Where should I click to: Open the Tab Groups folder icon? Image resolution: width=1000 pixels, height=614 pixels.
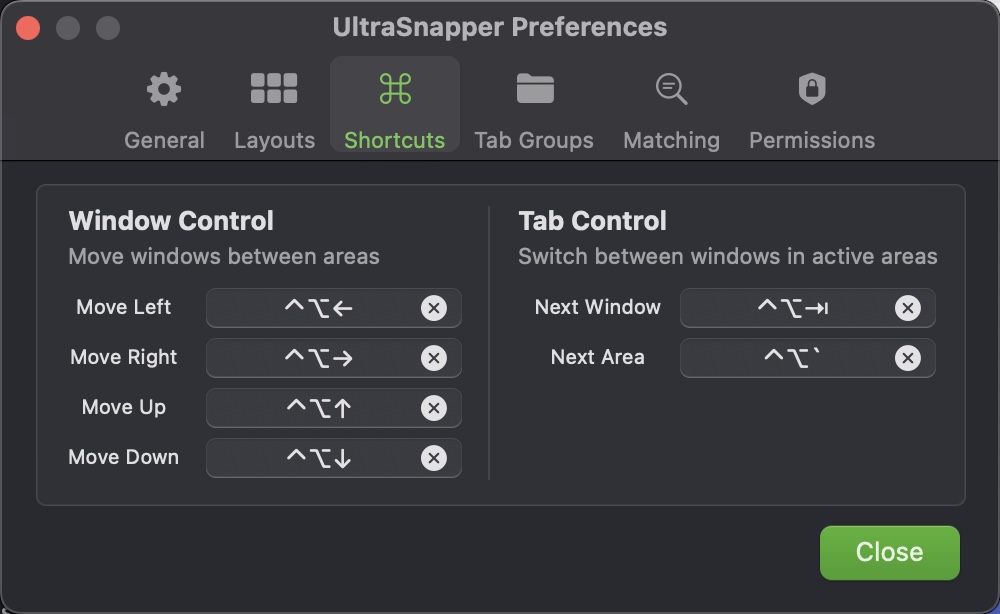(535, 89)
